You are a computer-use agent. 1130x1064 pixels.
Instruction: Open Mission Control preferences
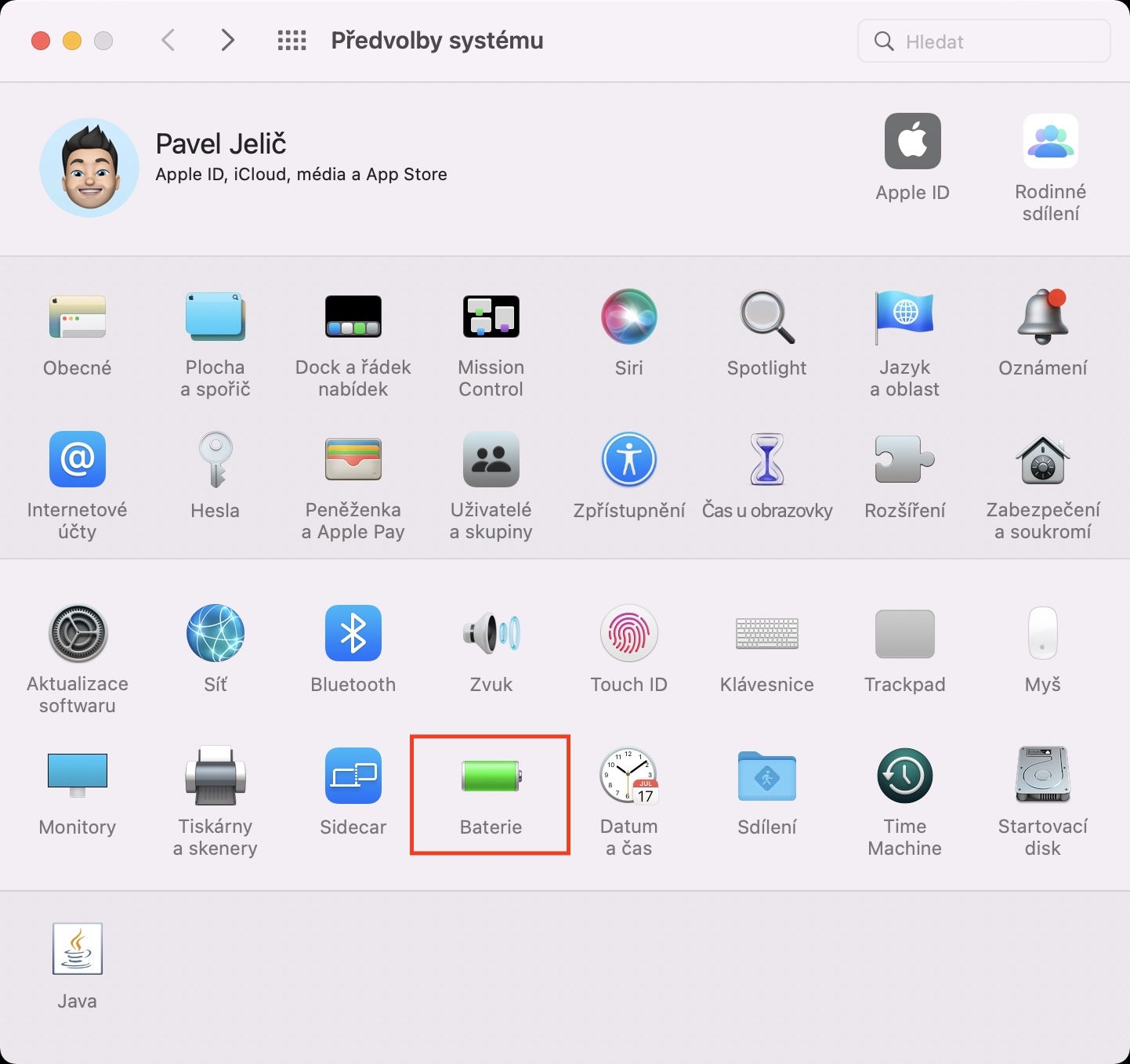pos(491,317)
